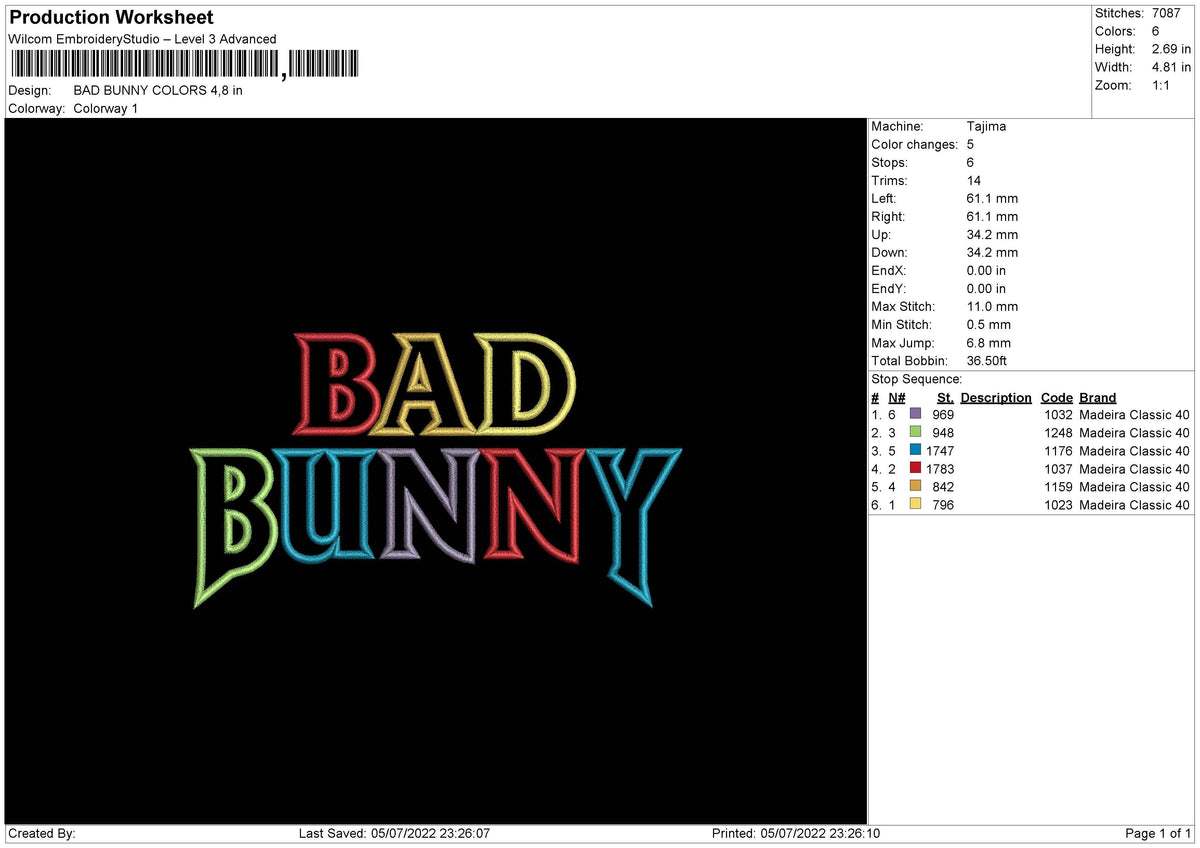The image size is (1200, 848).
Task: Select the purple thread swatch in stop 1
Action: pos(916,414)
